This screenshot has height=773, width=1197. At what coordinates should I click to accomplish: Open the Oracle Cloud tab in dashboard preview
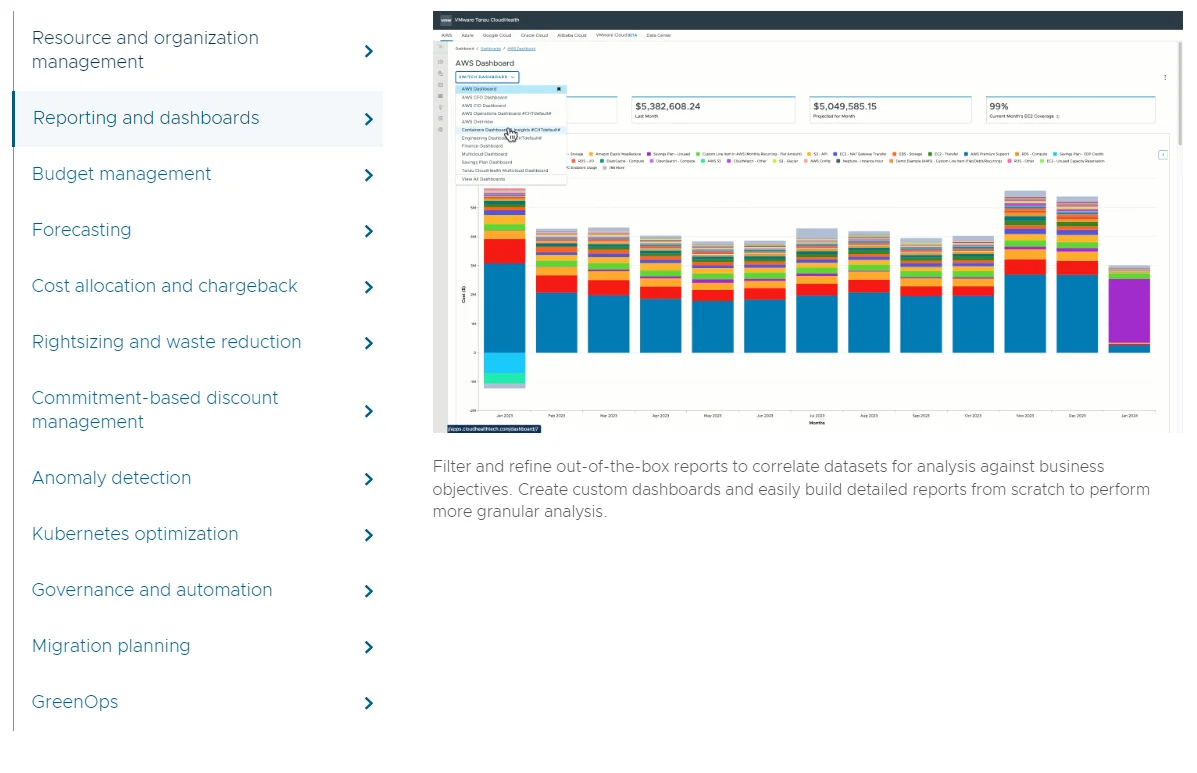pos(534,35)
